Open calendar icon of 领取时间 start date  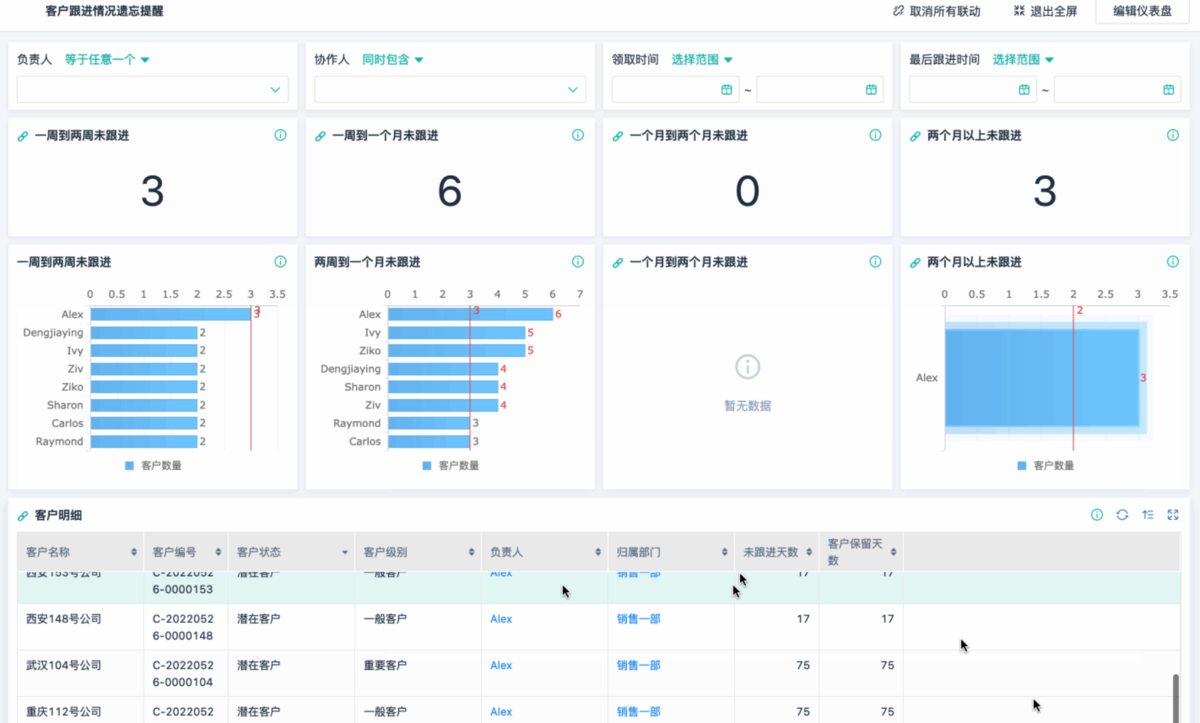[727, 90]
